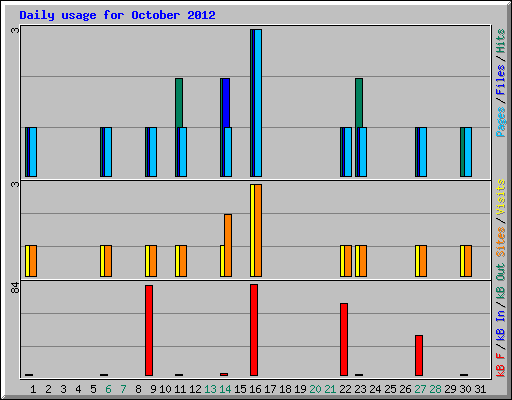Viewport: 512px width, 400px height.
Task: Click day label "31" on the x-axis
Action: click(480, 389)
